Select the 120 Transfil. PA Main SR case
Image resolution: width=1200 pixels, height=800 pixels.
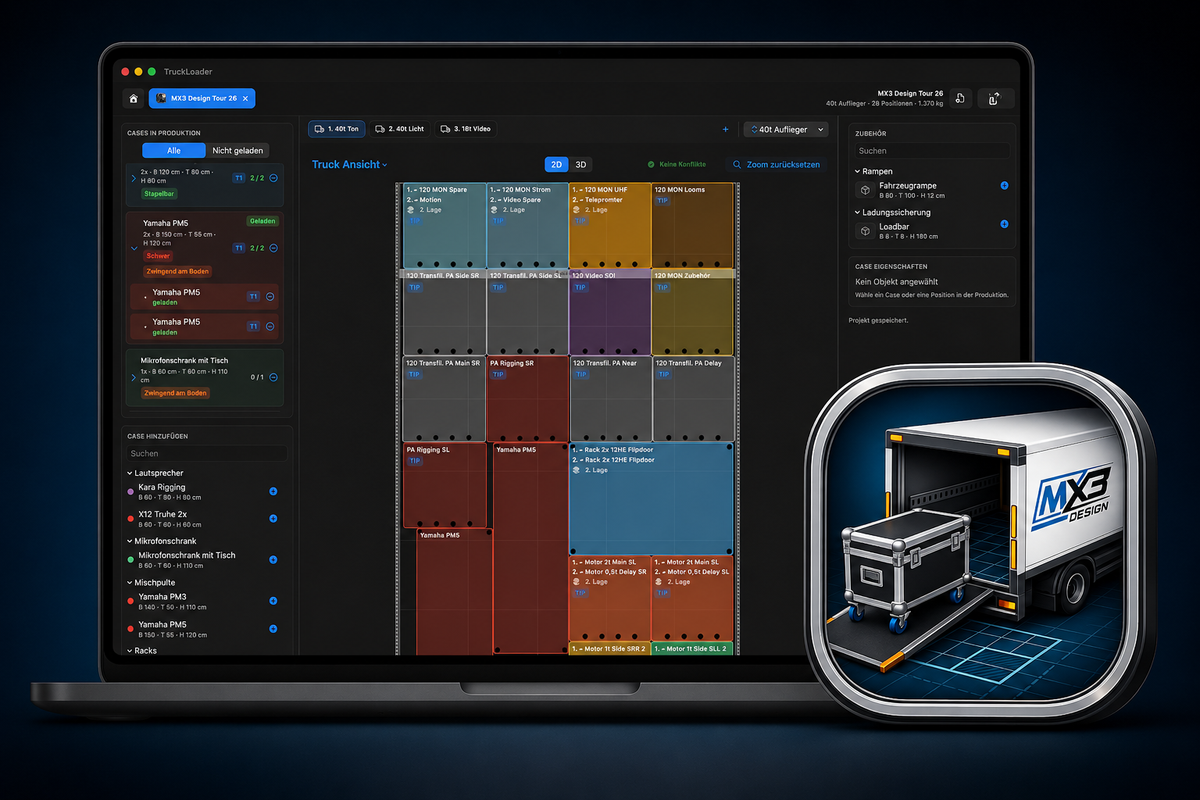(445, 399)
